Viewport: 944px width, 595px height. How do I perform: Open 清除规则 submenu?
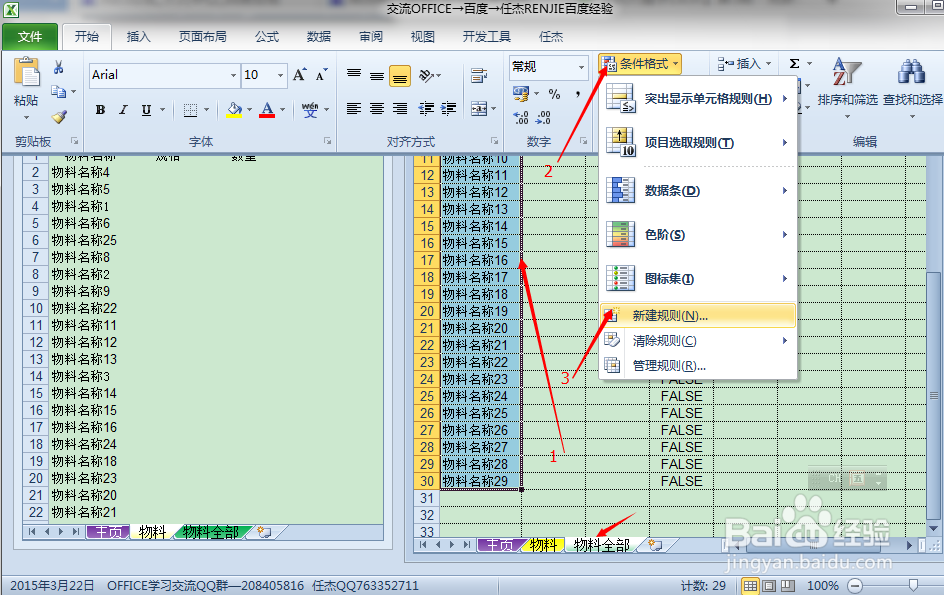click(698, 341)
